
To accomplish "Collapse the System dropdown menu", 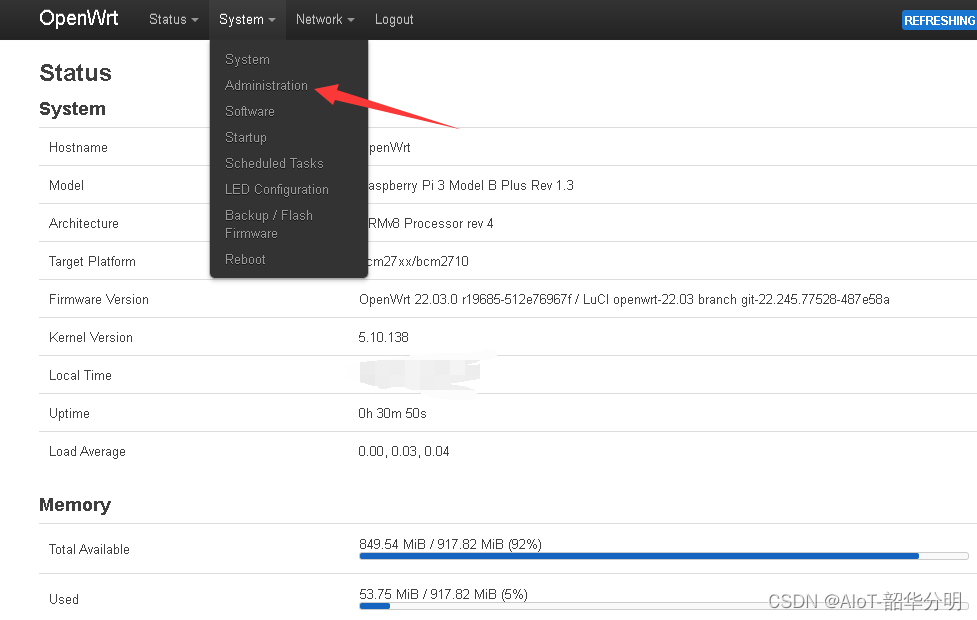I will coord(247,19).
